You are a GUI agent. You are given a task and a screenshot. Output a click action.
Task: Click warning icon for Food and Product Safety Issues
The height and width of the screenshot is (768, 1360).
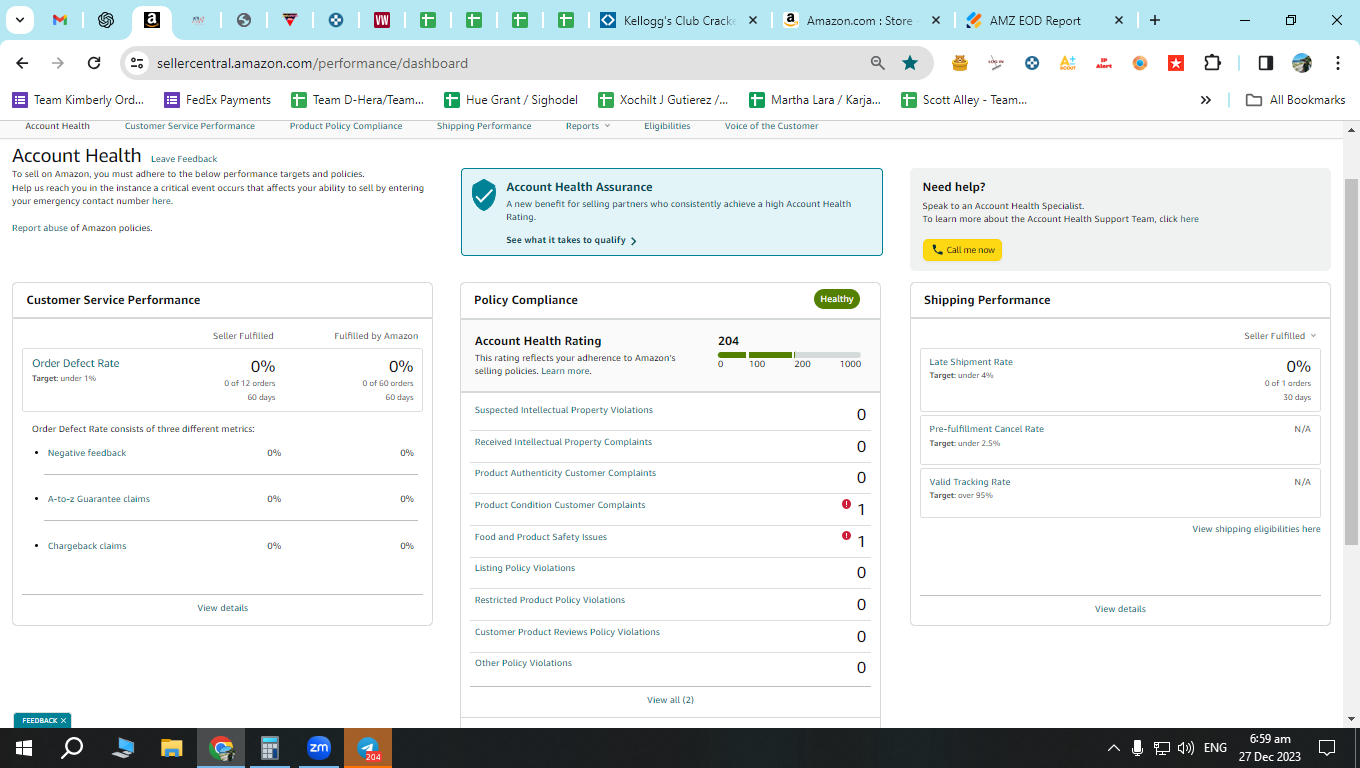pos(846,537)
